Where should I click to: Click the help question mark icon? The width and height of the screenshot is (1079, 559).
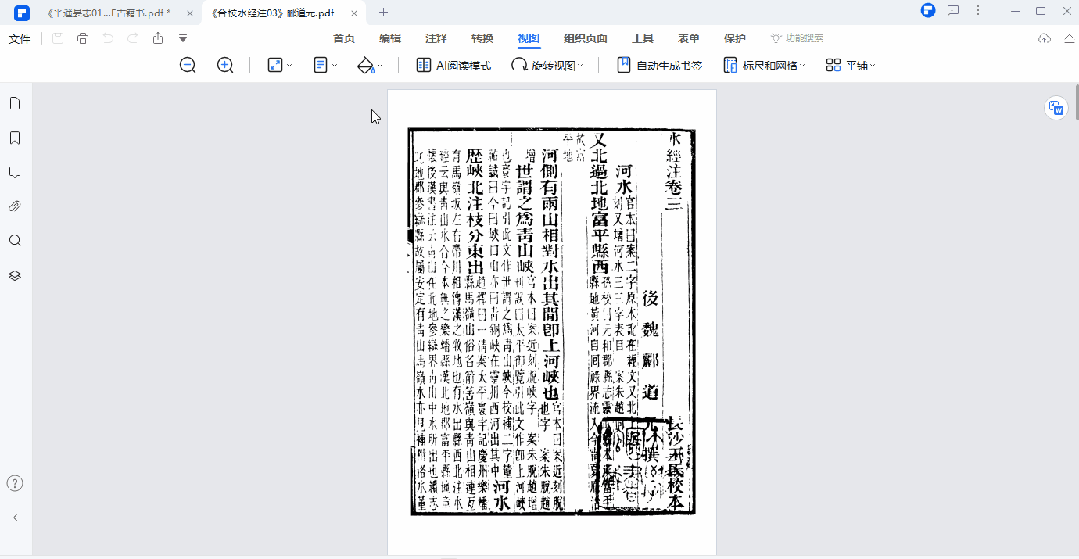click(15, 483)
